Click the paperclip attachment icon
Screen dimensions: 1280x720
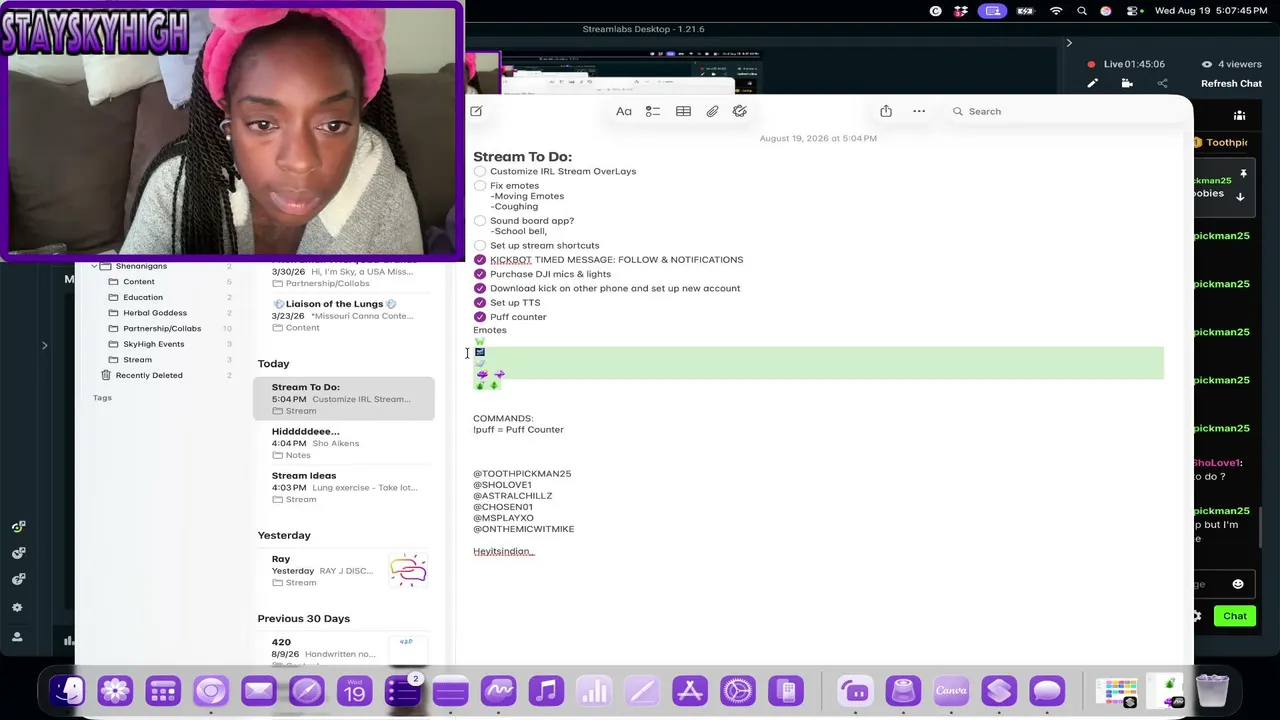[x=712, y=111]
